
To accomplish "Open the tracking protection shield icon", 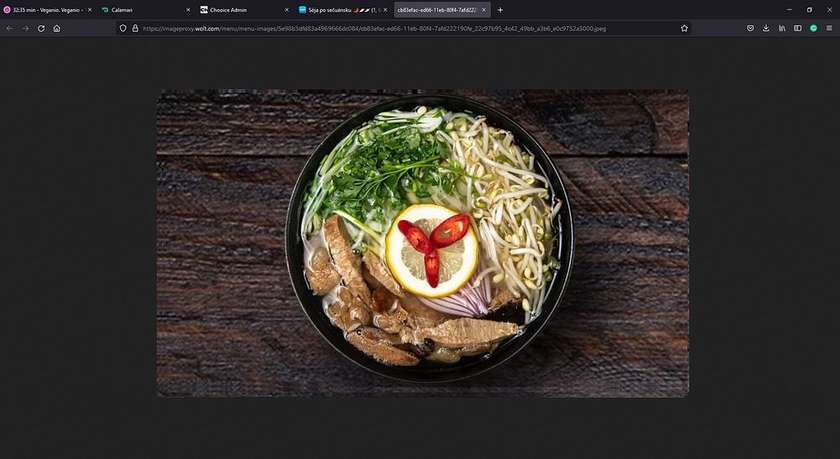I will tap(123, 28).
